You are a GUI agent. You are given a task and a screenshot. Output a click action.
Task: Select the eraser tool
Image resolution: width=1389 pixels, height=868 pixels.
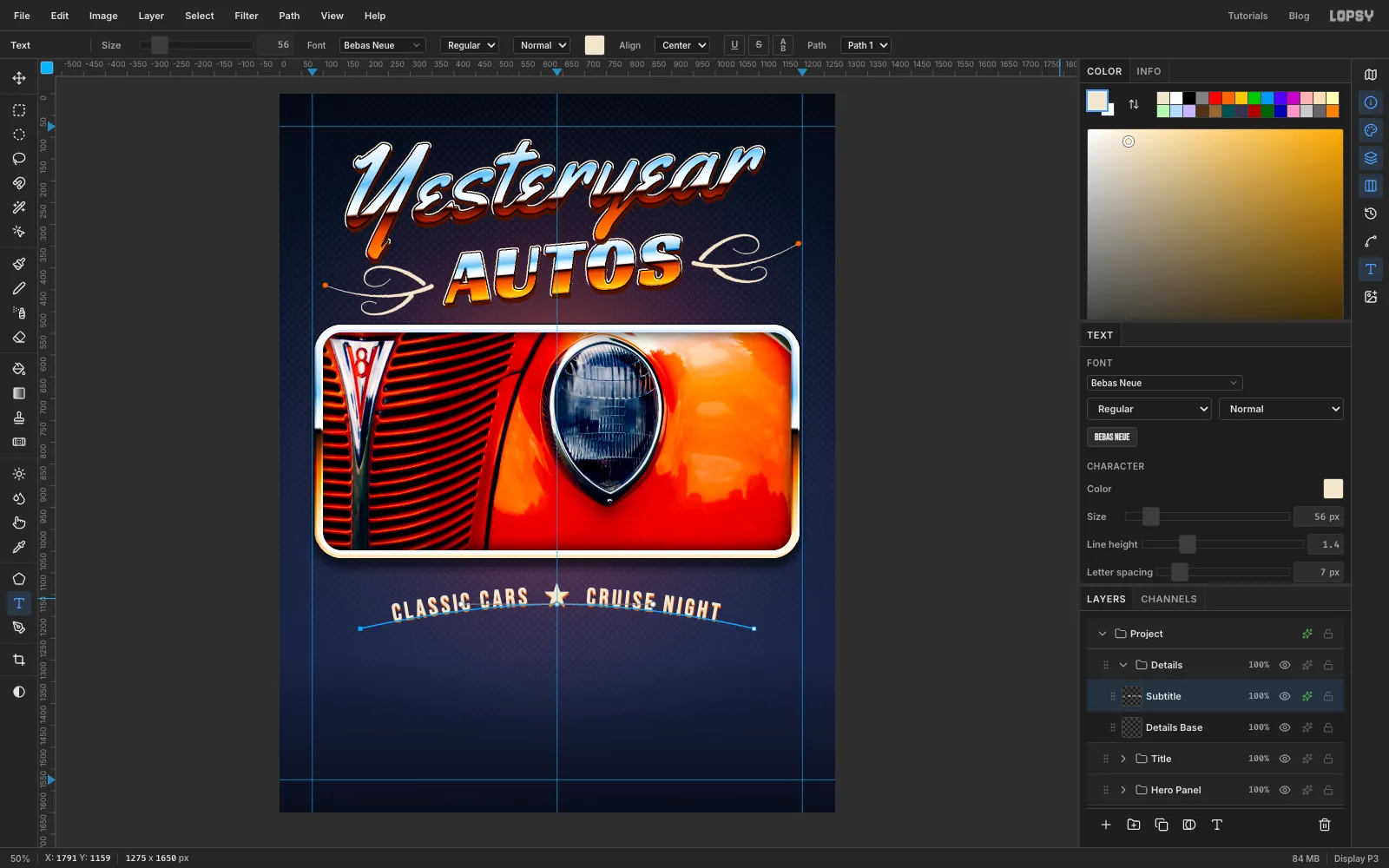(19, 337)
